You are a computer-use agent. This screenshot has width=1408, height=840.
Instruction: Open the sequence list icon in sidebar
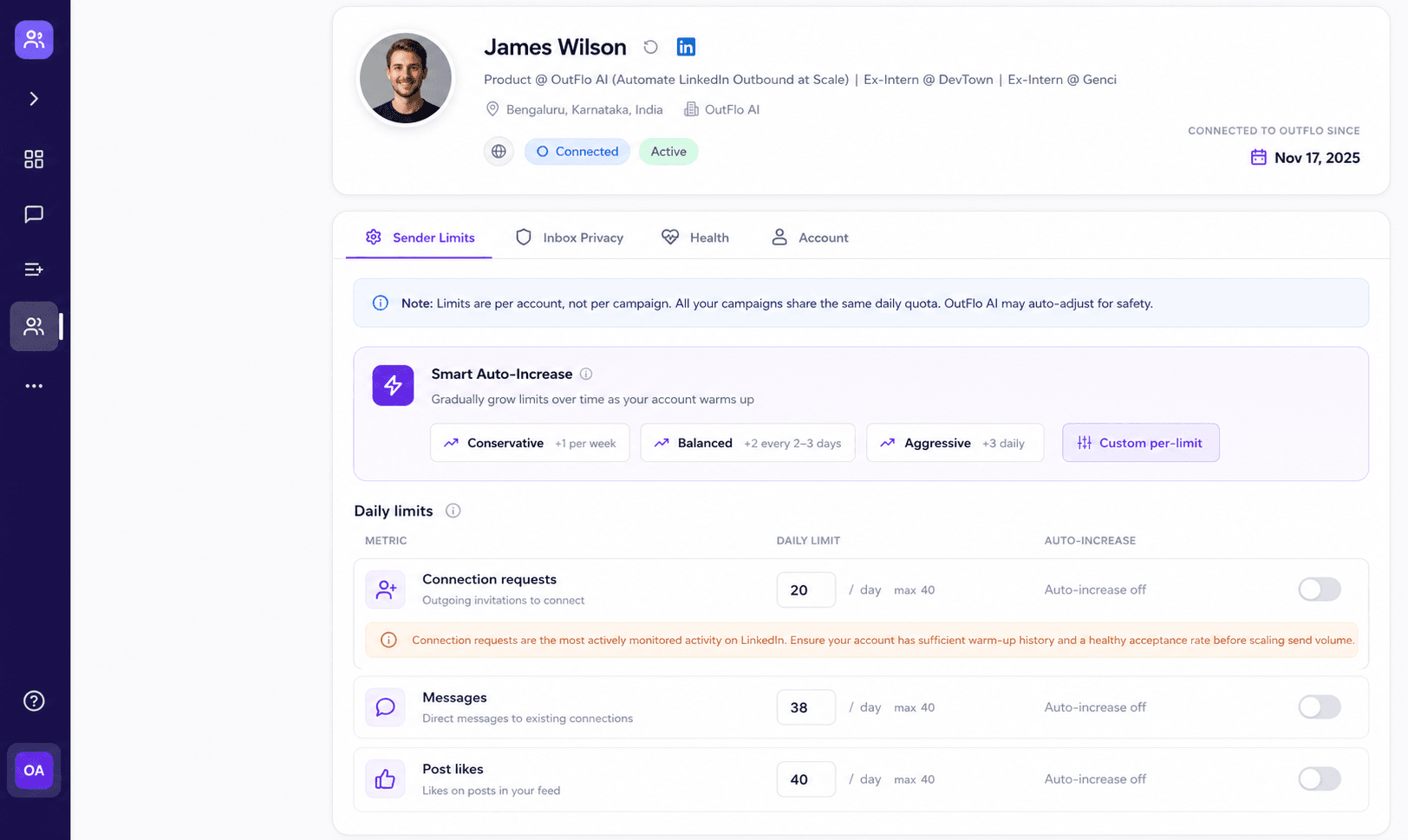point(34,270)
